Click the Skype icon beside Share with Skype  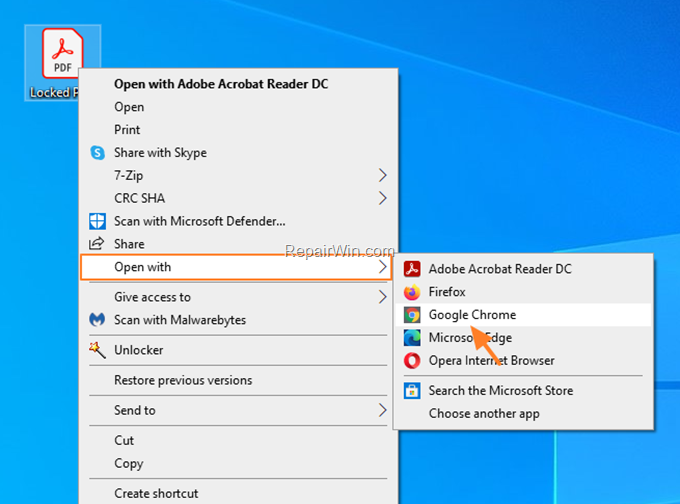coord(97,153)
